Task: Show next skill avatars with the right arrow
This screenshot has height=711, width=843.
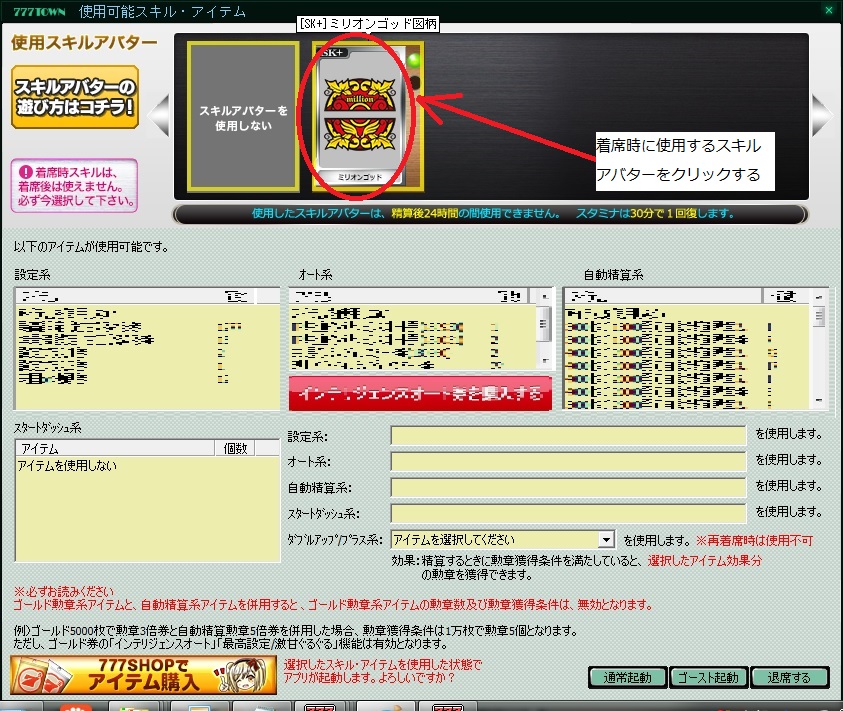Action: click(x=821, y=115)
